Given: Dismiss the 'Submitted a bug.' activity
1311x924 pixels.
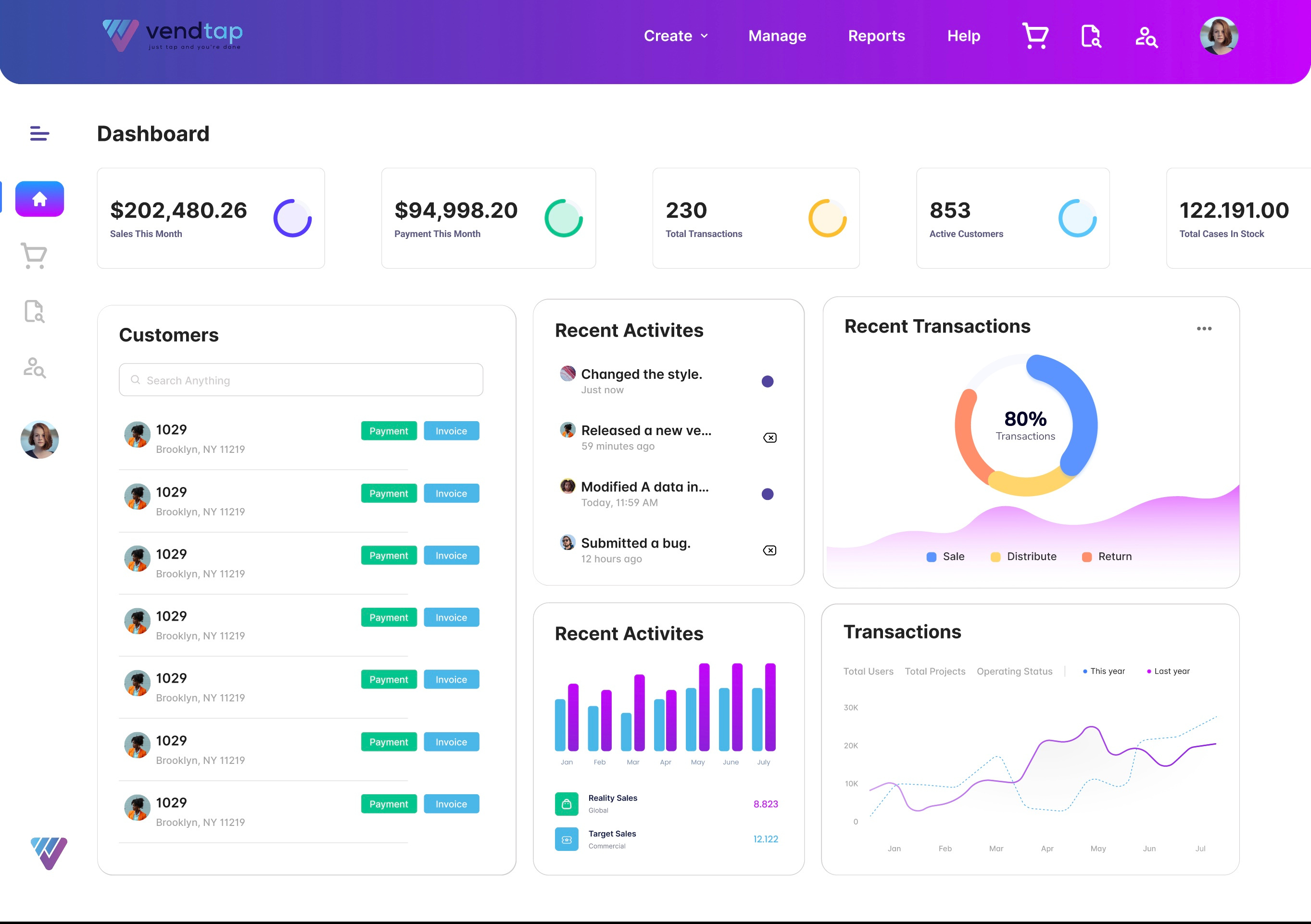Looking at the screenshot, I should tap(769, 550).
